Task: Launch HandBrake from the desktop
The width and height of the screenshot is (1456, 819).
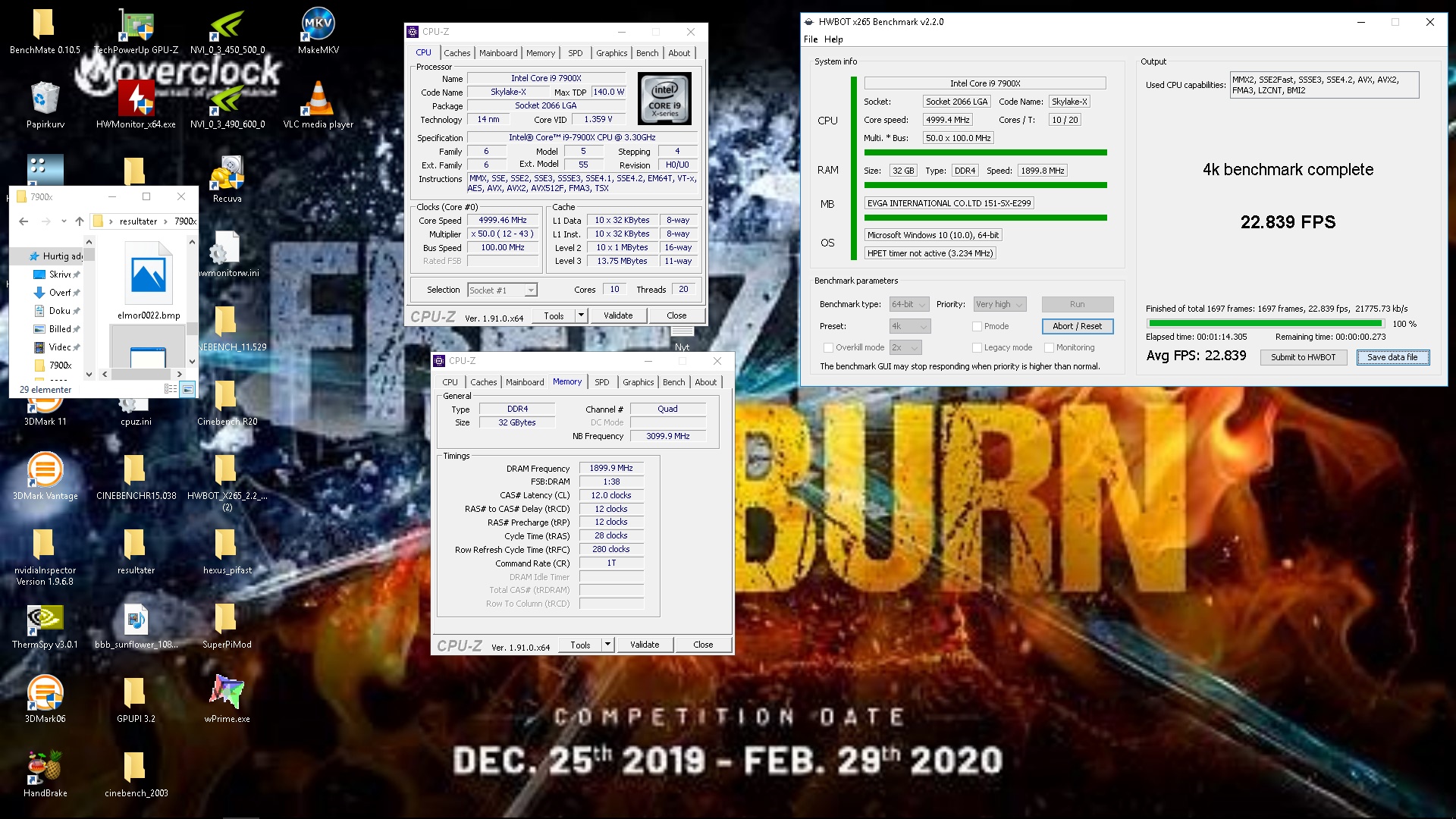Action: point(45,773)
